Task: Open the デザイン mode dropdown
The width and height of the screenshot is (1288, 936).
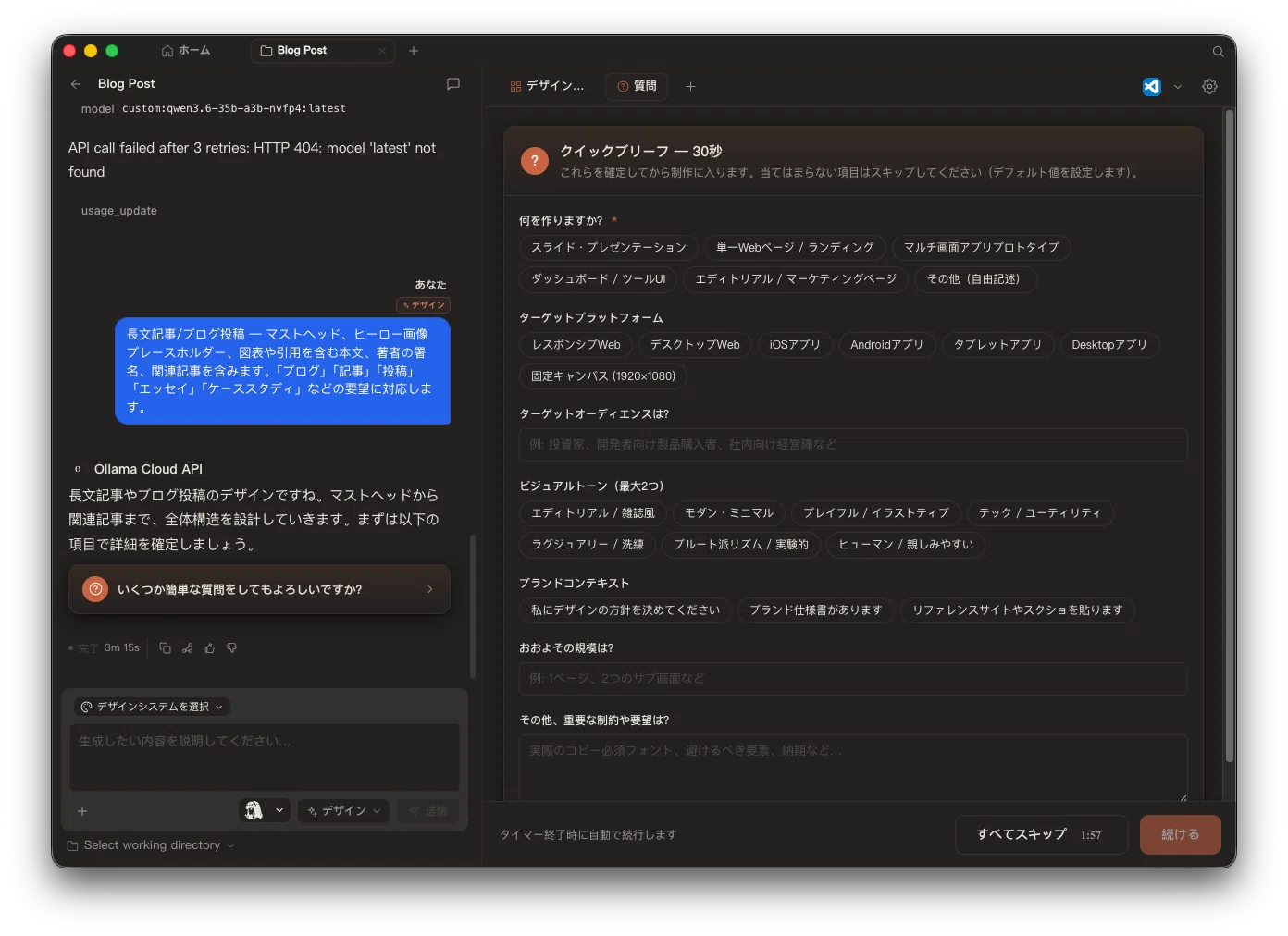Action: click(343, 811)
